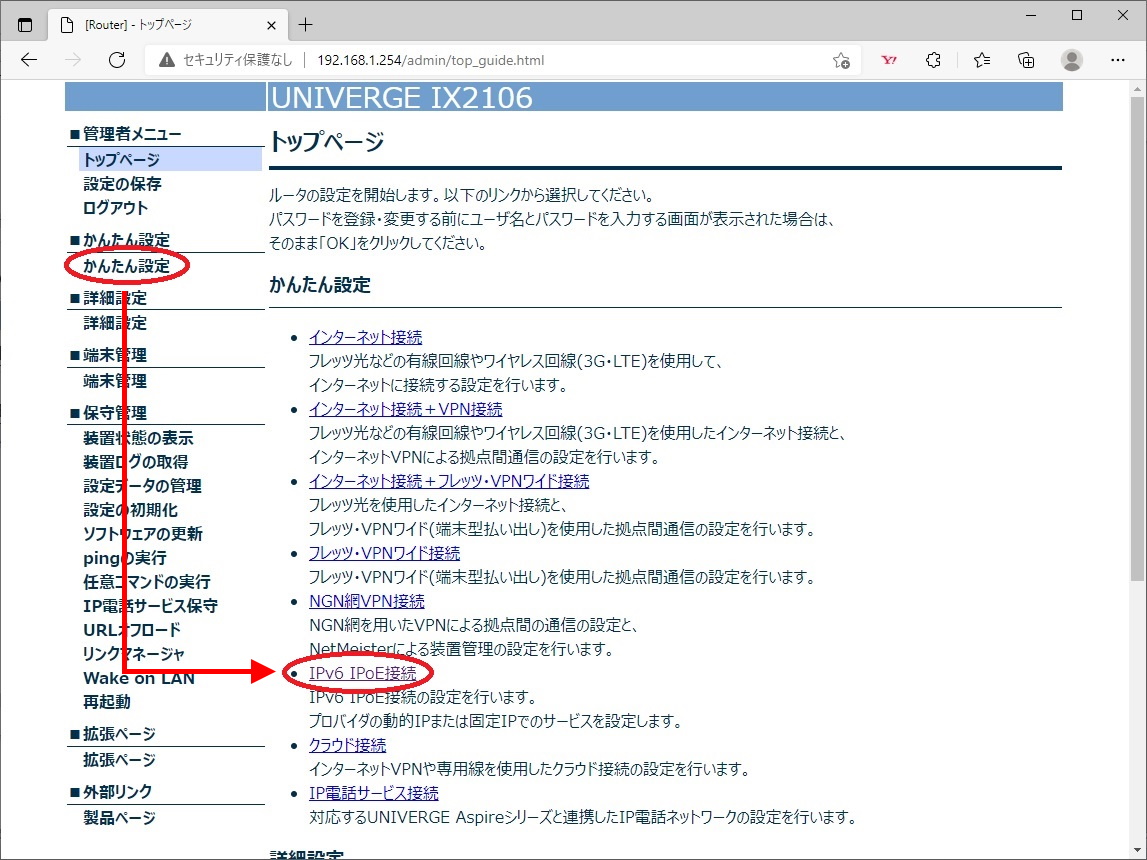Add this page to favorites star
1147x860 pixels.
(841, 61)
